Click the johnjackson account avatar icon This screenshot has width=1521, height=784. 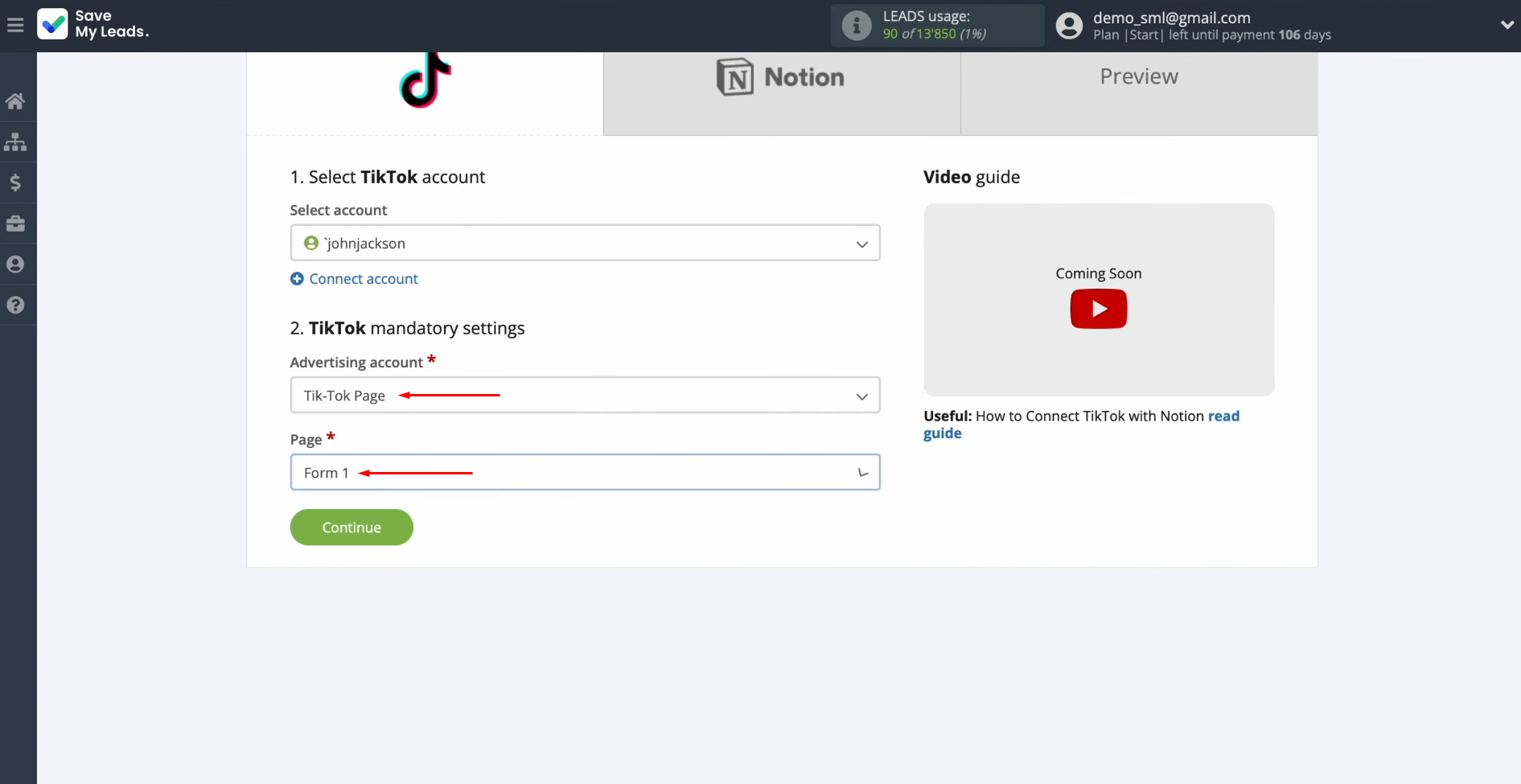311,243
